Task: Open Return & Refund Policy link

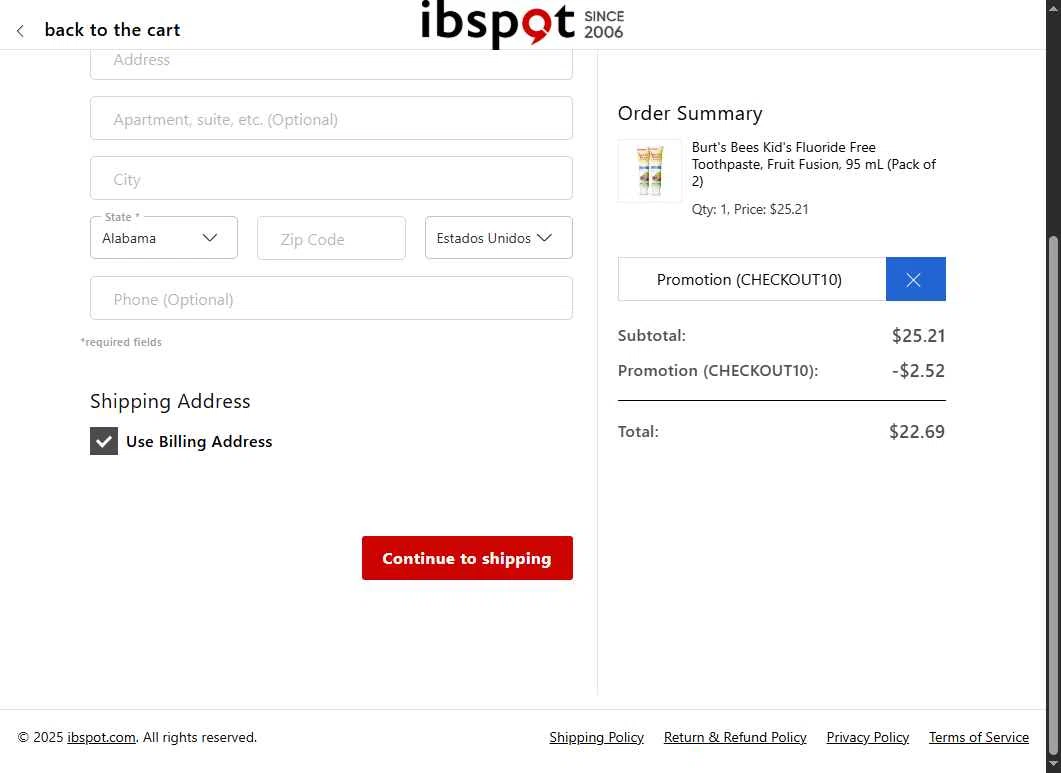Action: coord(735,737)
